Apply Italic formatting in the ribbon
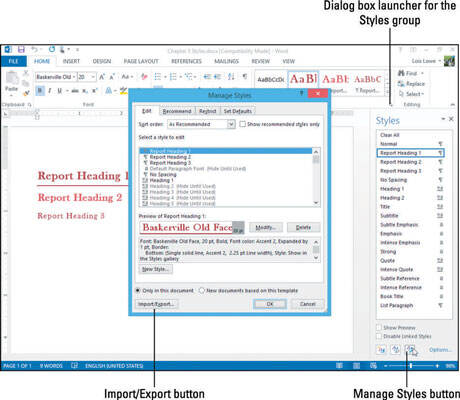460x400 pixels. [50, 90]
